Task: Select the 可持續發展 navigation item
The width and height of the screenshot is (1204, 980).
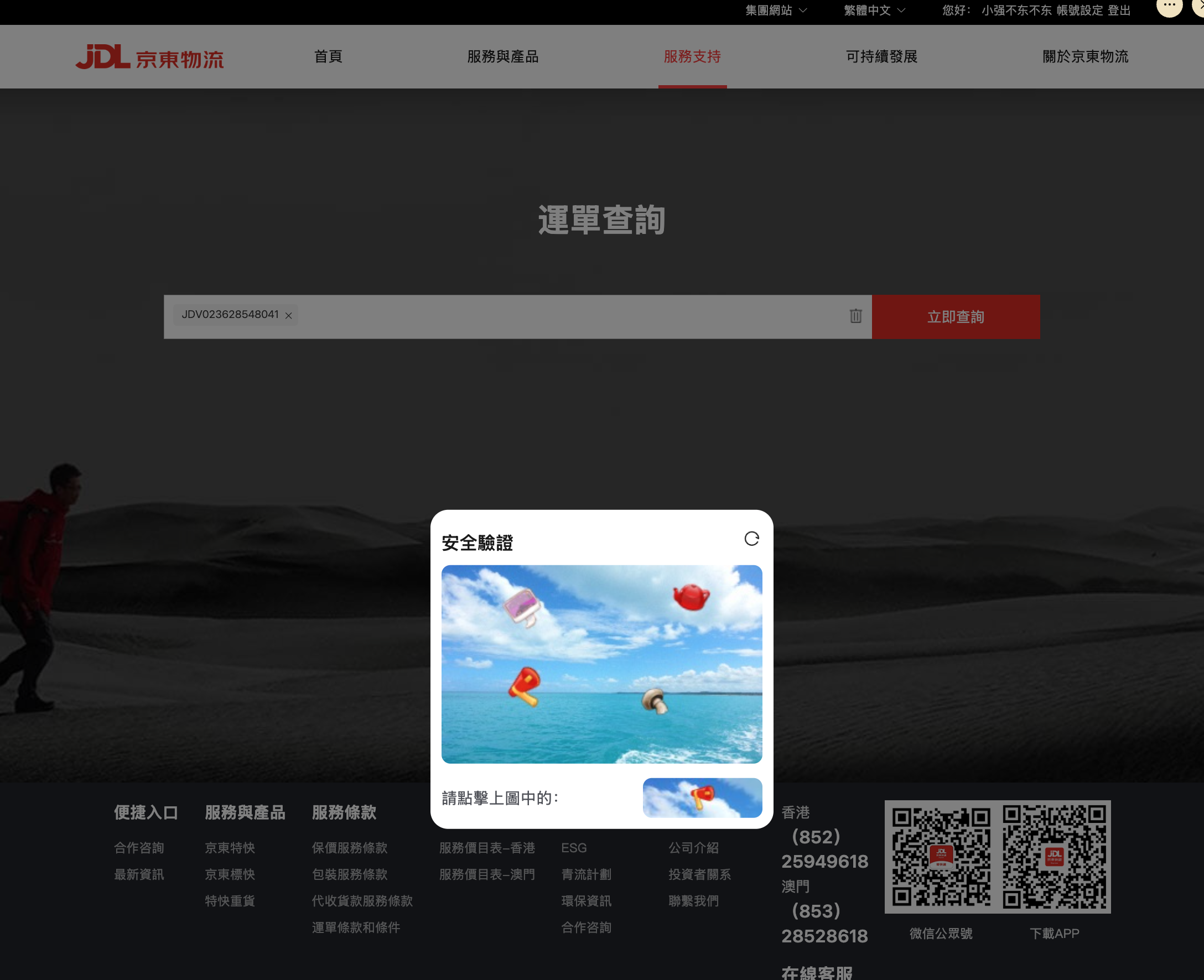Action: [881, 56]
